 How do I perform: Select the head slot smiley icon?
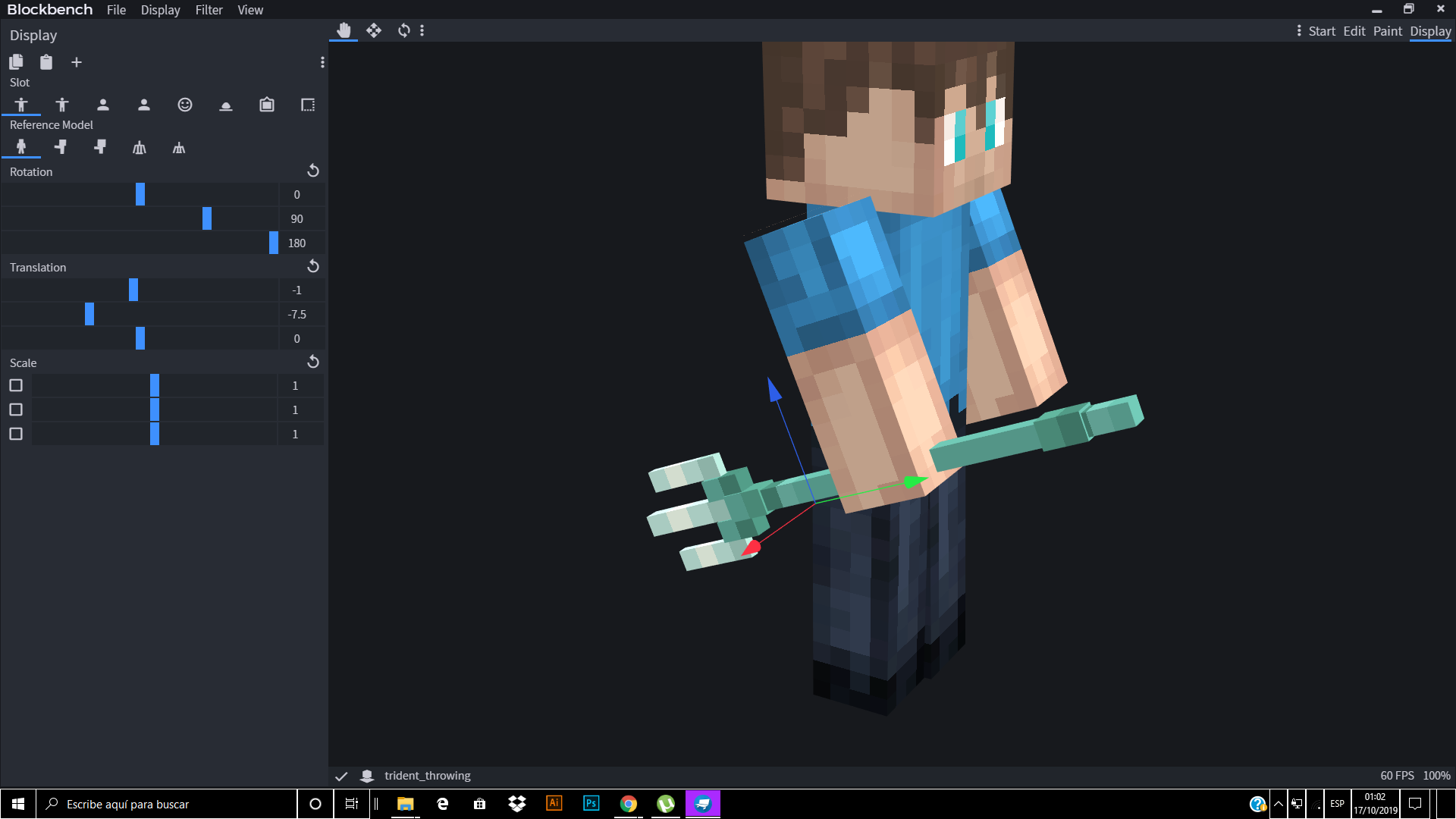pyautogui.click(x=184, y=105)
